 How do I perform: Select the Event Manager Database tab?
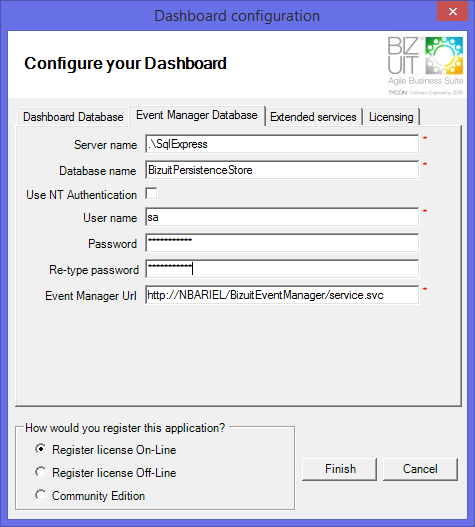coord(197,115)
